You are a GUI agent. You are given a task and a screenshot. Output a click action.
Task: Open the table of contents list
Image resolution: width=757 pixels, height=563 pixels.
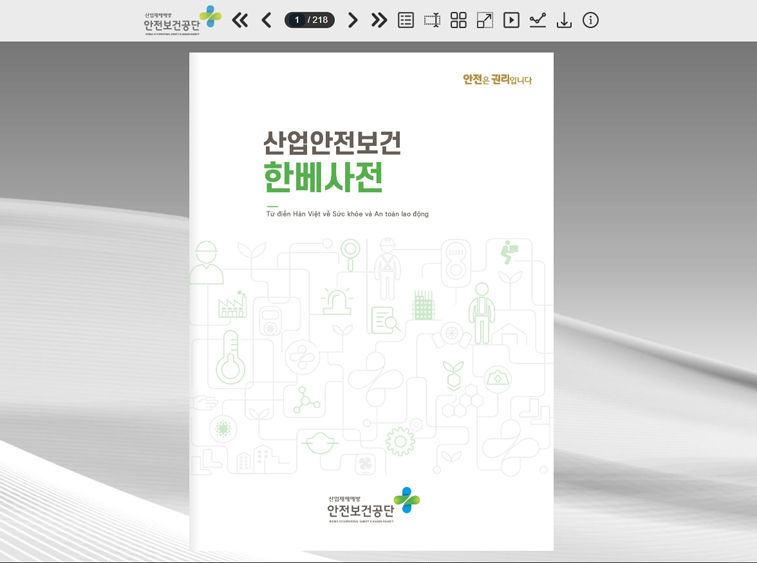click(406, 20)
